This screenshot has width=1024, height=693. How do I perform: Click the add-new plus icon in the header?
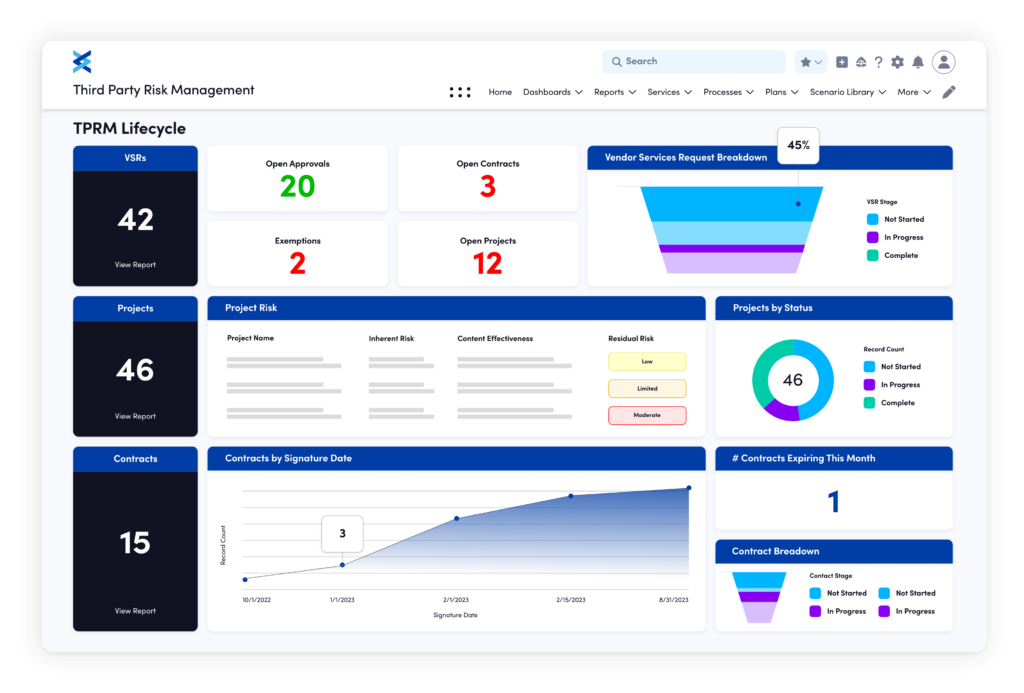point(841,62)
